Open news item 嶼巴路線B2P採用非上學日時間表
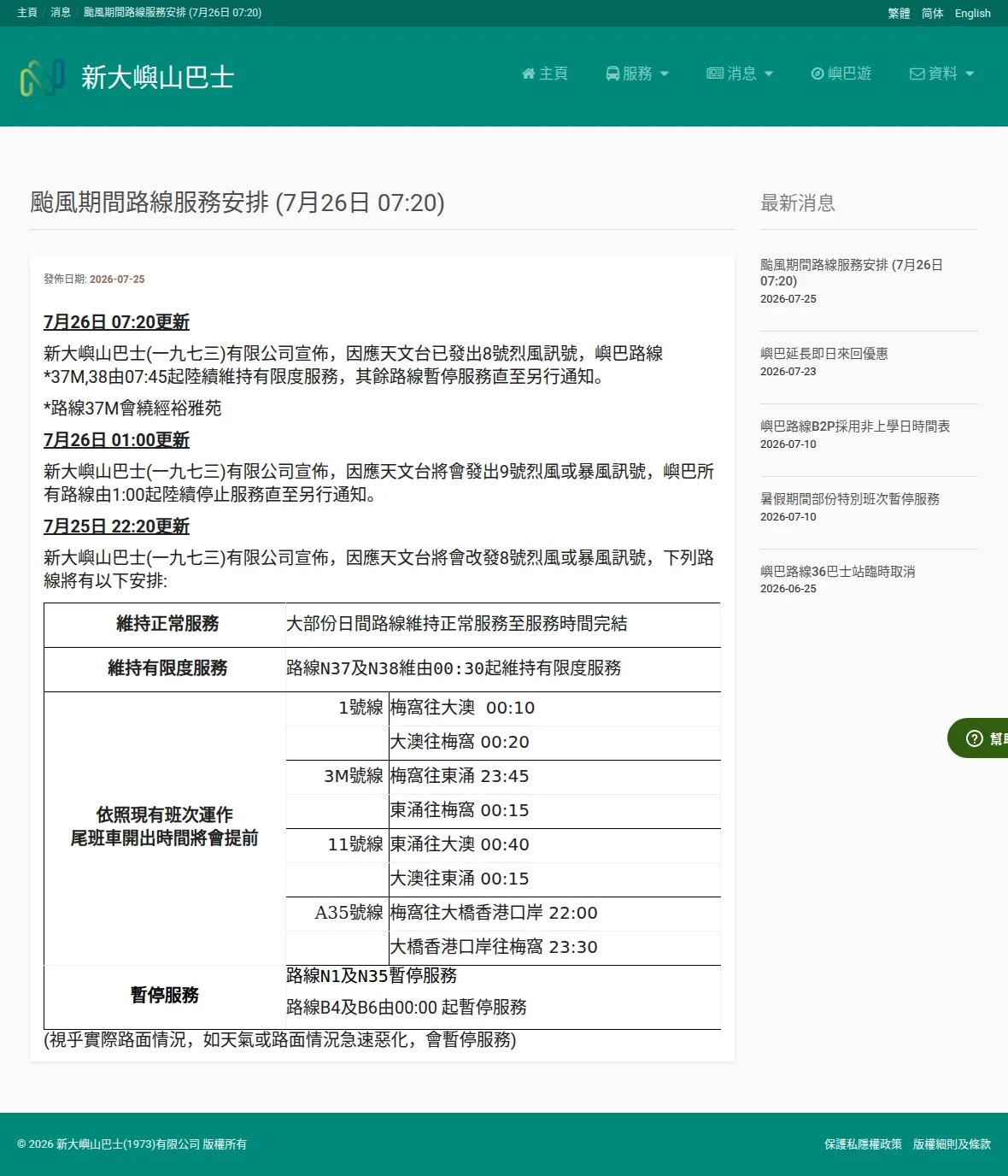 855,426
